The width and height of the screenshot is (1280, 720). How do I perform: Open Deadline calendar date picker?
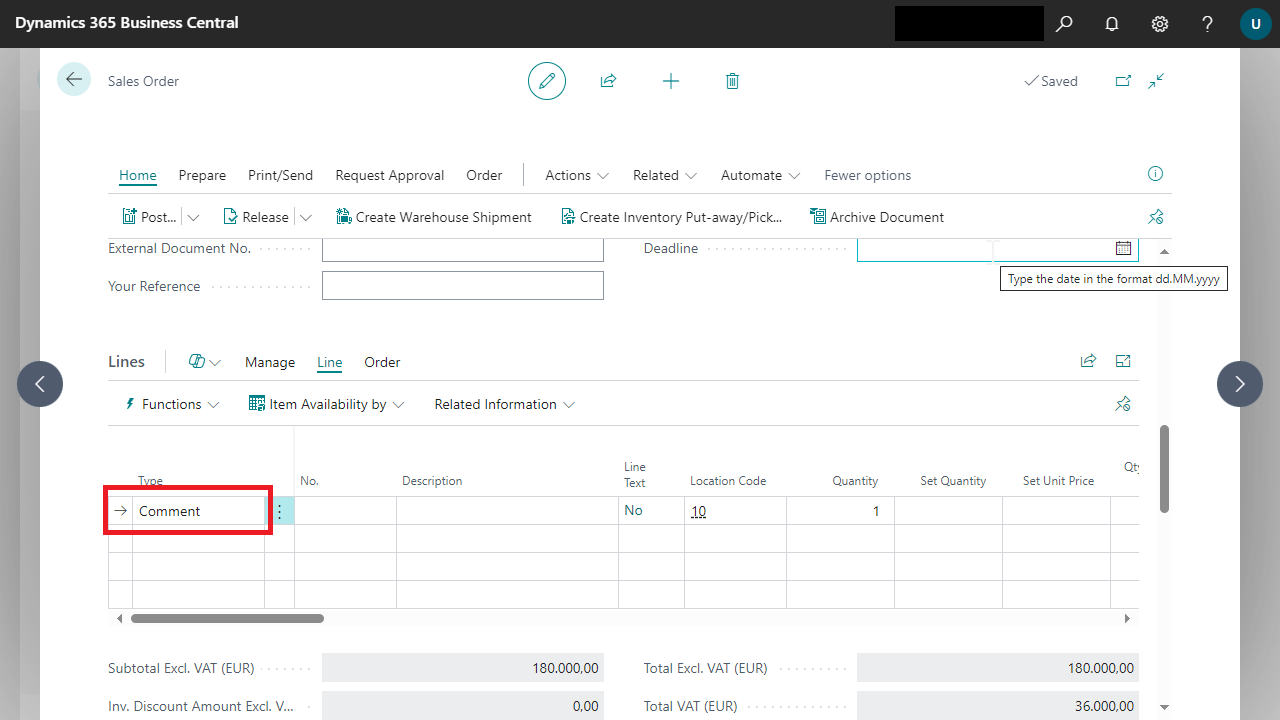click(1123, 248)
